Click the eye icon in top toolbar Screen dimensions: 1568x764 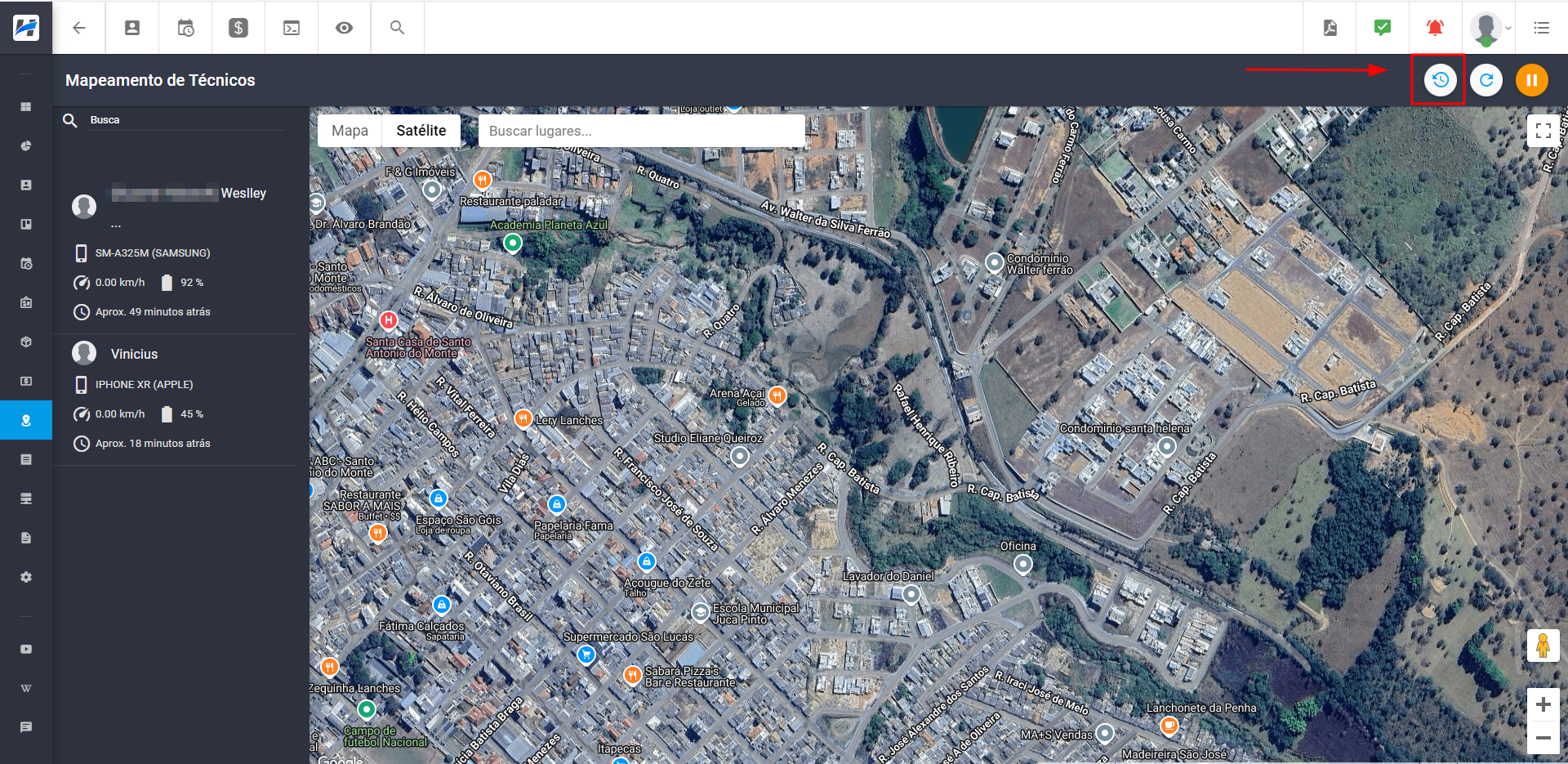[x=345, y=28]
